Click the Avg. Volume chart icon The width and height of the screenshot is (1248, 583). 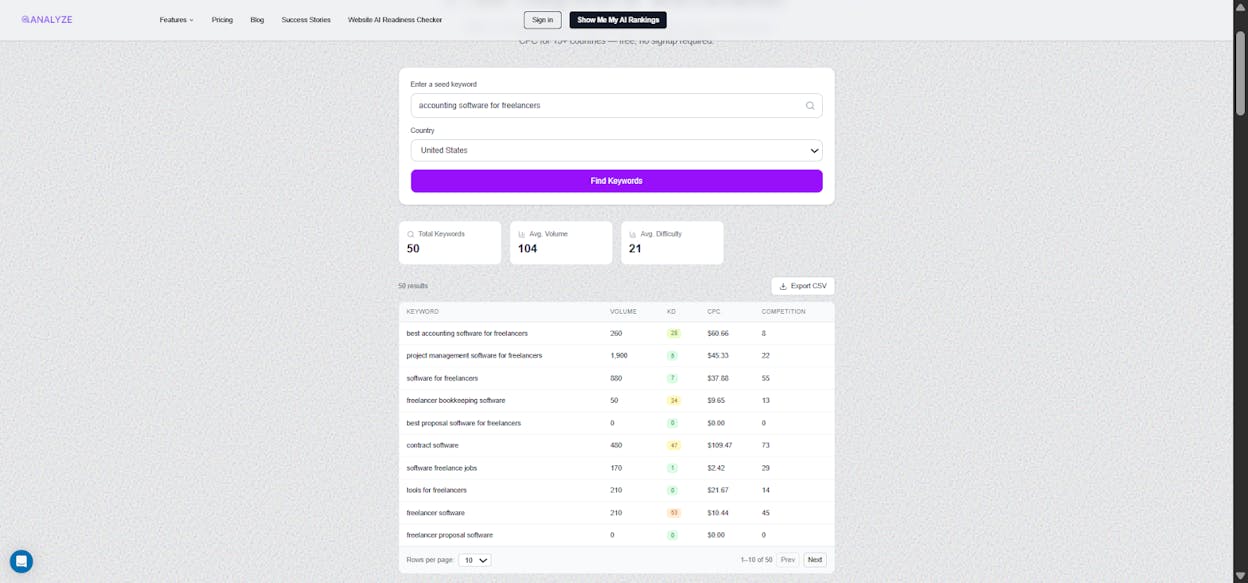(522, 234)
